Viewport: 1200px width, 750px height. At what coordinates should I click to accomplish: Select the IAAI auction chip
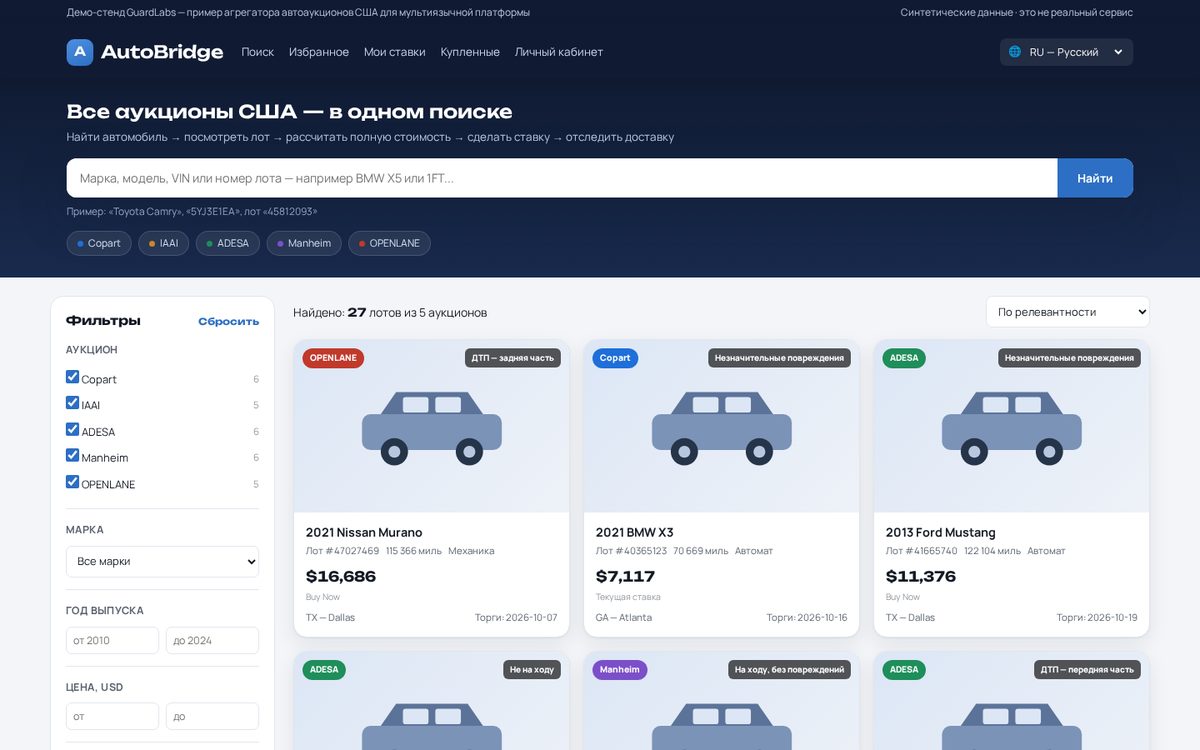[x=163, y=243]
